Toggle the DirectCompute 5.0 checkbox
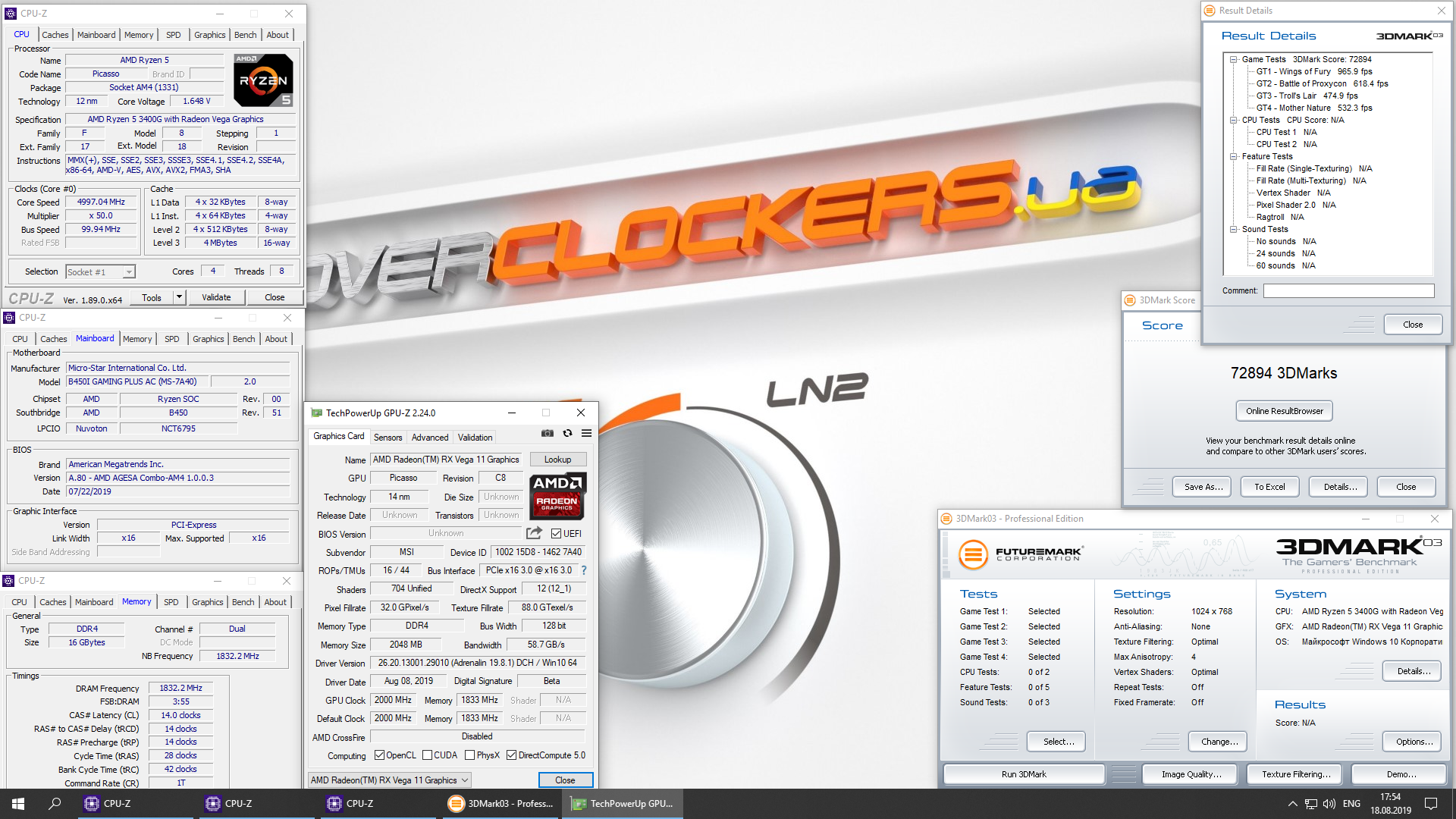The image size is (1456, 819). [x=512, y=755]
